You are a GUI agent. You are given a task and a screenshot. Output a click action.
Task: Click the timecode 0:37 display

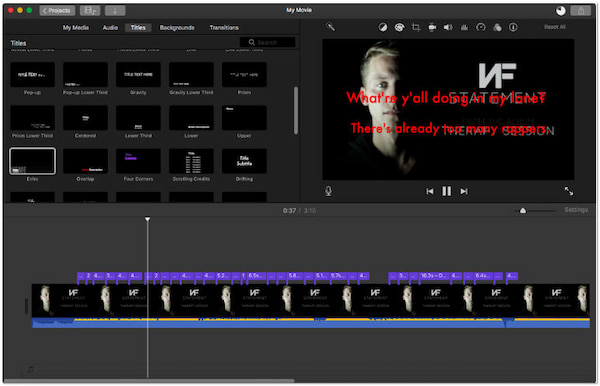tap(289, 210)
